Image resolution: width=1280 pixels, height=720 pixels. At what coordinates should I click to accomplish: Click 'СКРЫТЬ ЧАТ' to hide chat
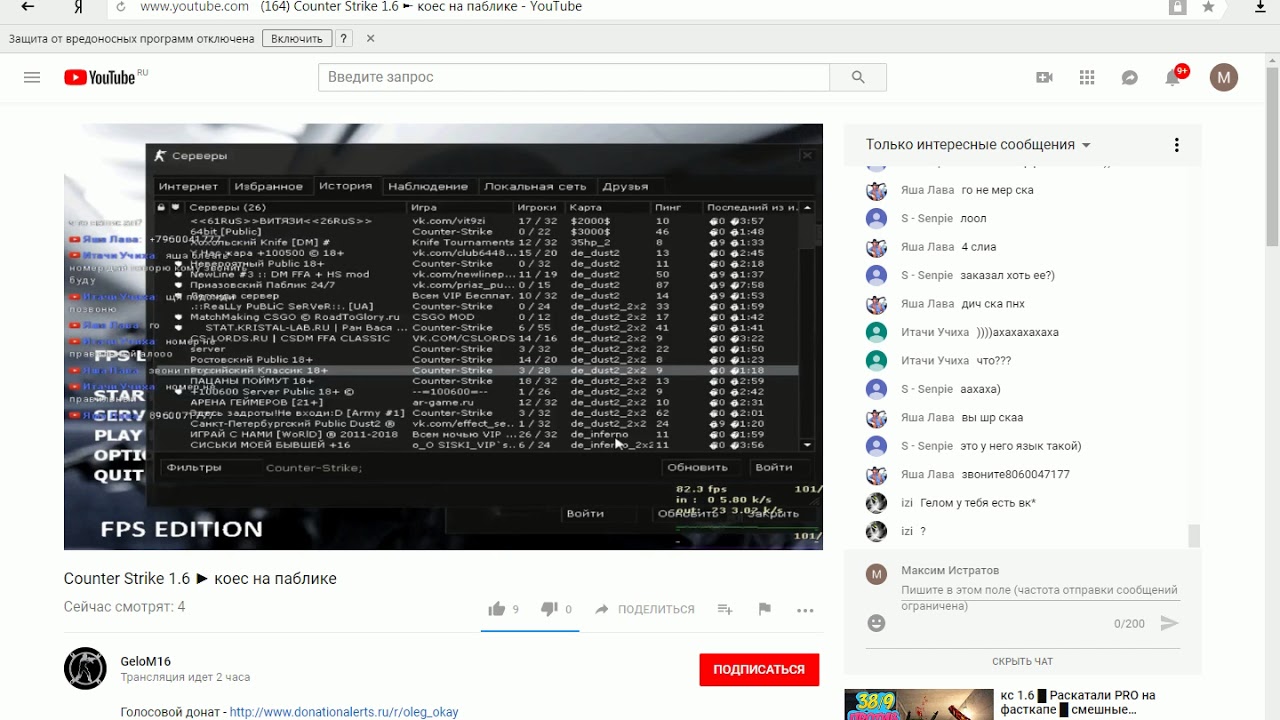pos(1022,661)
